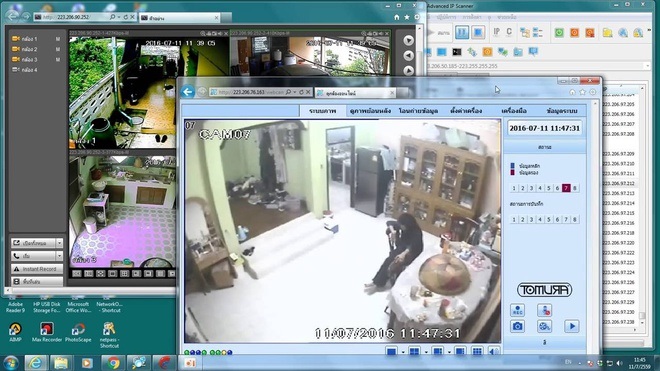Toggle channel 1 in the upper channel row
Viewport: 660px width, 371px height.
click(x=514, y=188)
